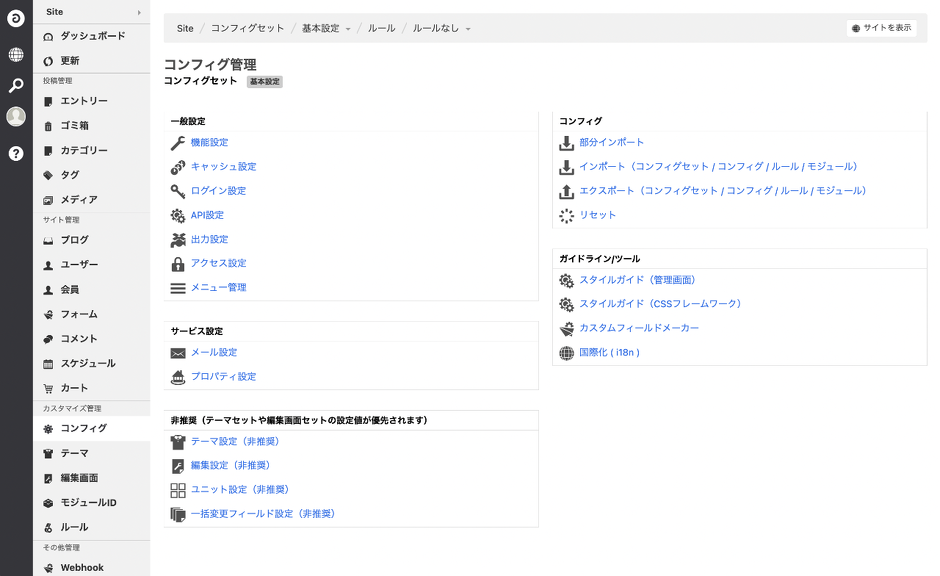Image resolution: width=940 pixels, height=576 pixels.
Task: Open the カスタムフィールドメーカー link
Action: (x=639, y=328)
